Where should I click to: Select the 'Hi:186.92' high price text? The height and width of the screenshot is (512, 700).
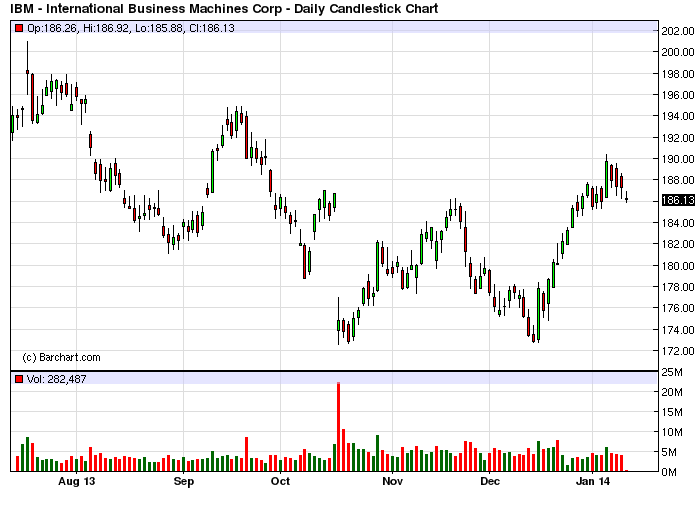tap(106, 28)
